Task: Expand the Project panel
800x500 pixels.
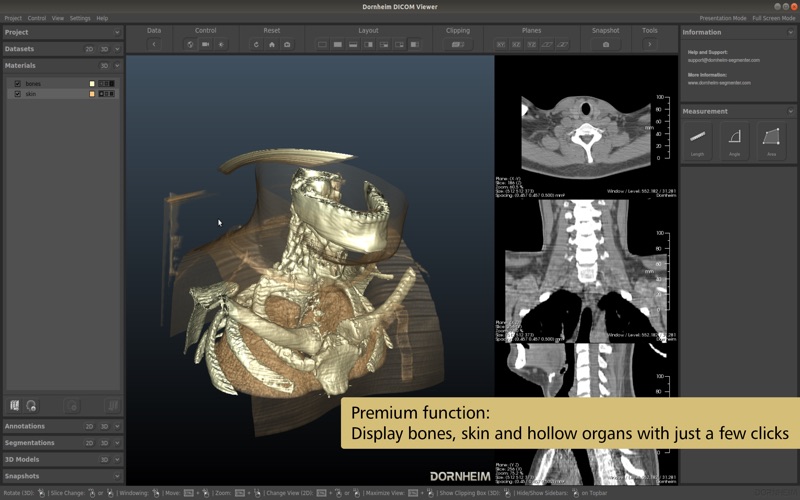Action: tap(117, 32)
